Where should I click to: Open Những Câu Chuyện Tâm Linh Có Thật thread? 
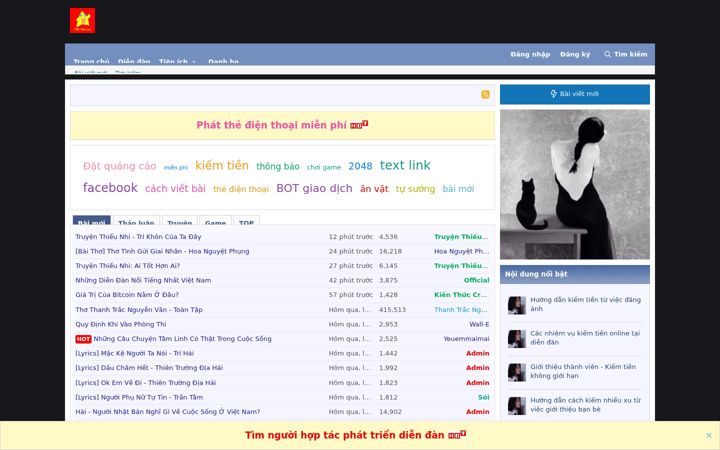pos(182,339)
